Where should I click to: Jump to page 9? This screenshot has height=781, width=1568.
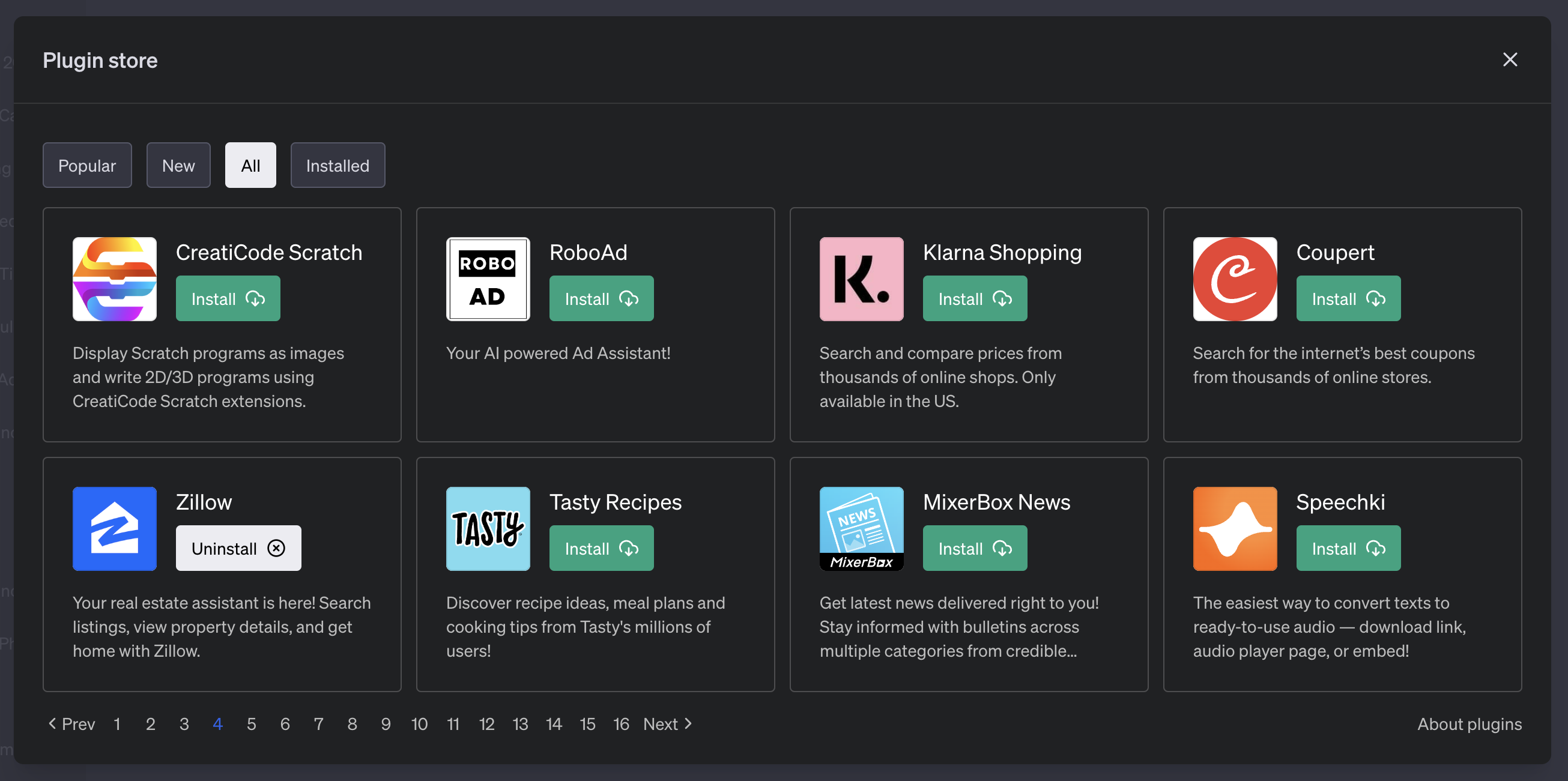click(386, 724)
